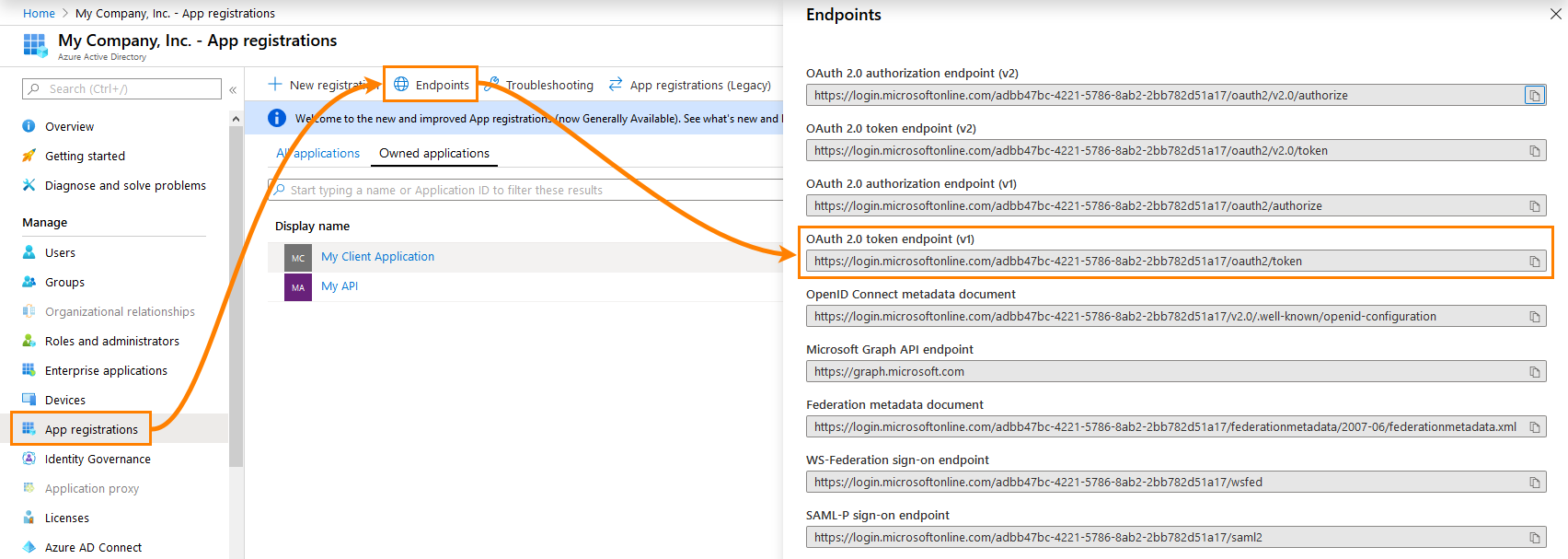
Task: Copy the OpenID Connect metadata document URL
Action: pyautogui.click(x=1534, y=317)
